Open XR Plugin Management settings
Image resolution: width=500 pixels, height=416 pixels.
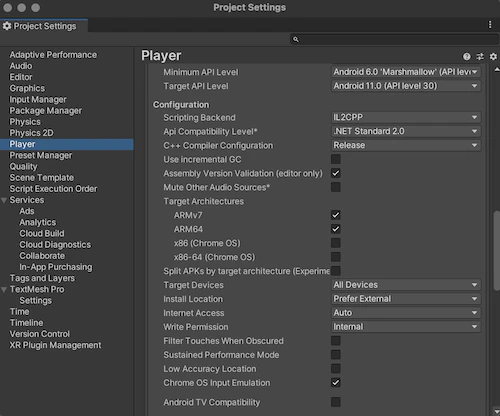(x=55, y=345)
